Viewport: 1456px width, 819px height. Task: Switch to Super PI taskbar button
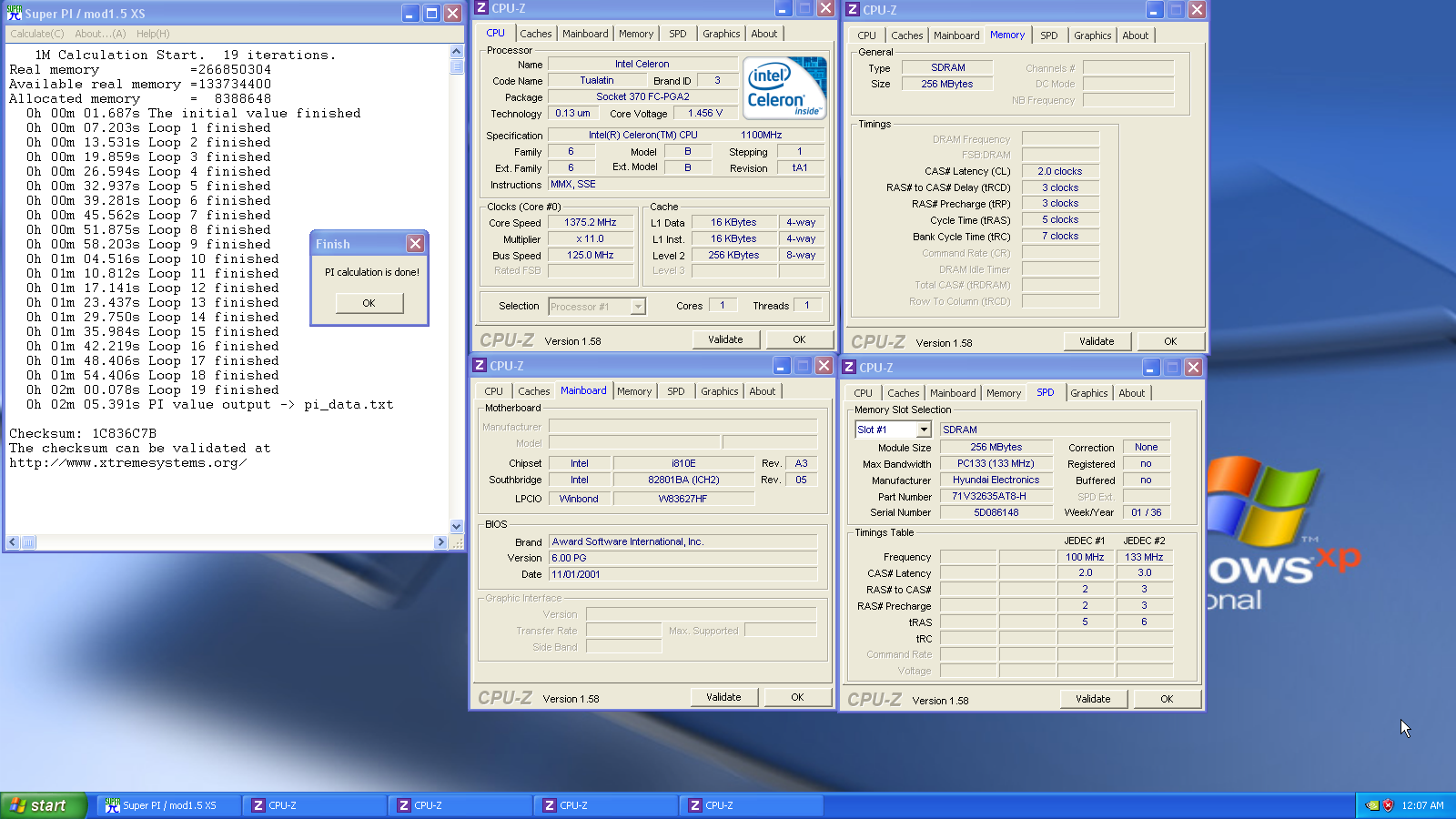169,805
